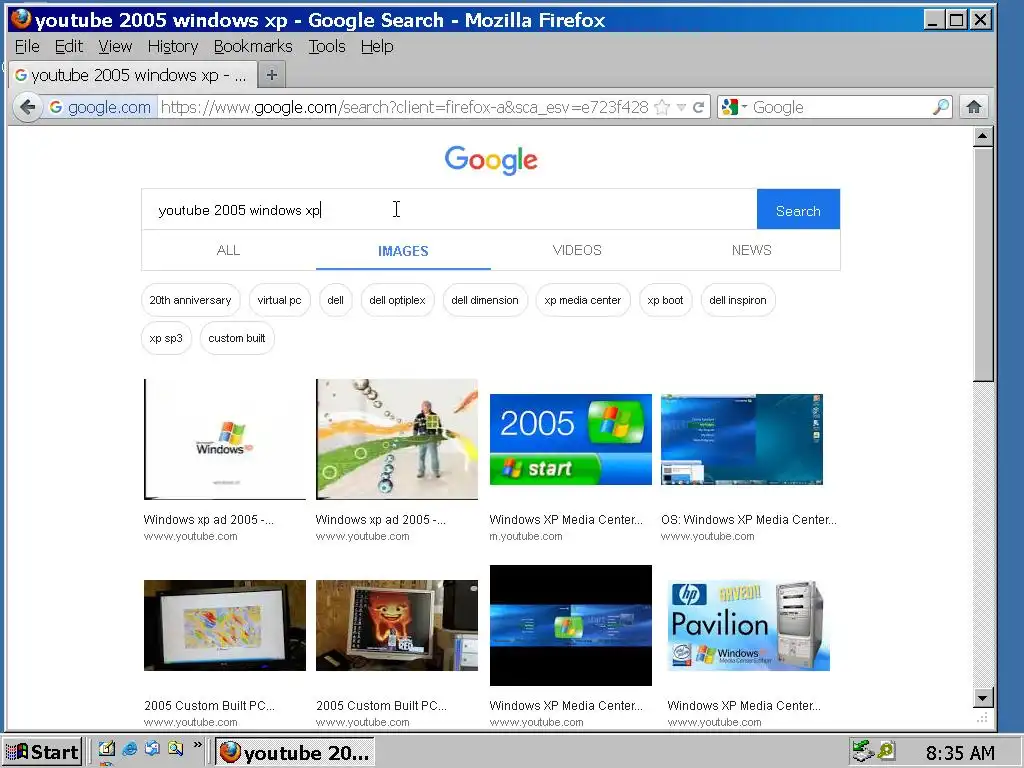Click the Reload page icon in address bar
The image size is (1024, 768).
[x=699, y=107]
